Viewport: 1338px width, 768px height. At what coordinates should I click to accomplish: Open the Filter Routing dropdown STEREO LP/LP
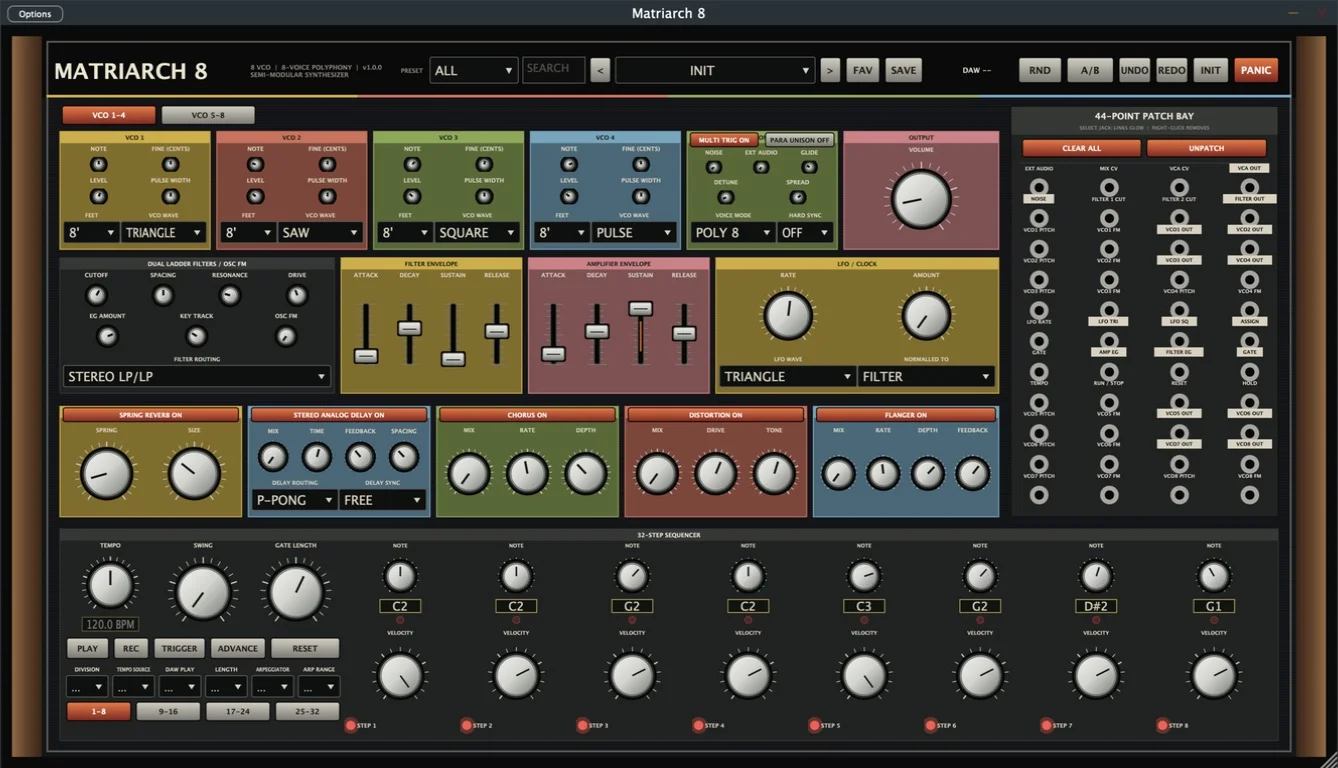[x=196, y=376]
